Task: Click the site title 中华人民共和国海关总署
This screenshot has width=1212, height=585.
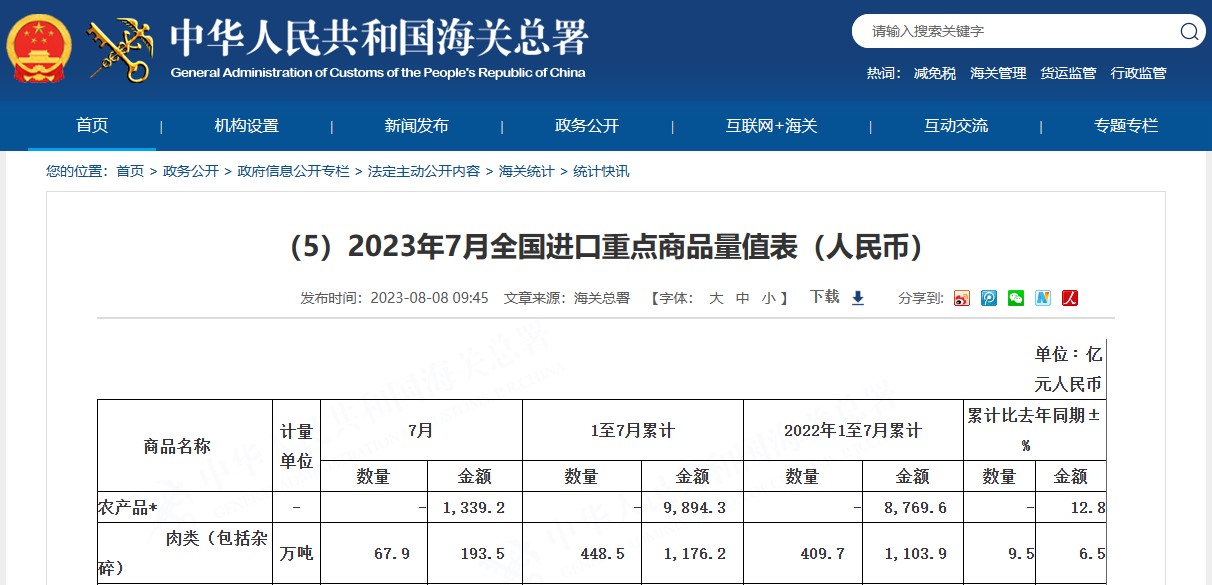Action: [x=379, y=39]
